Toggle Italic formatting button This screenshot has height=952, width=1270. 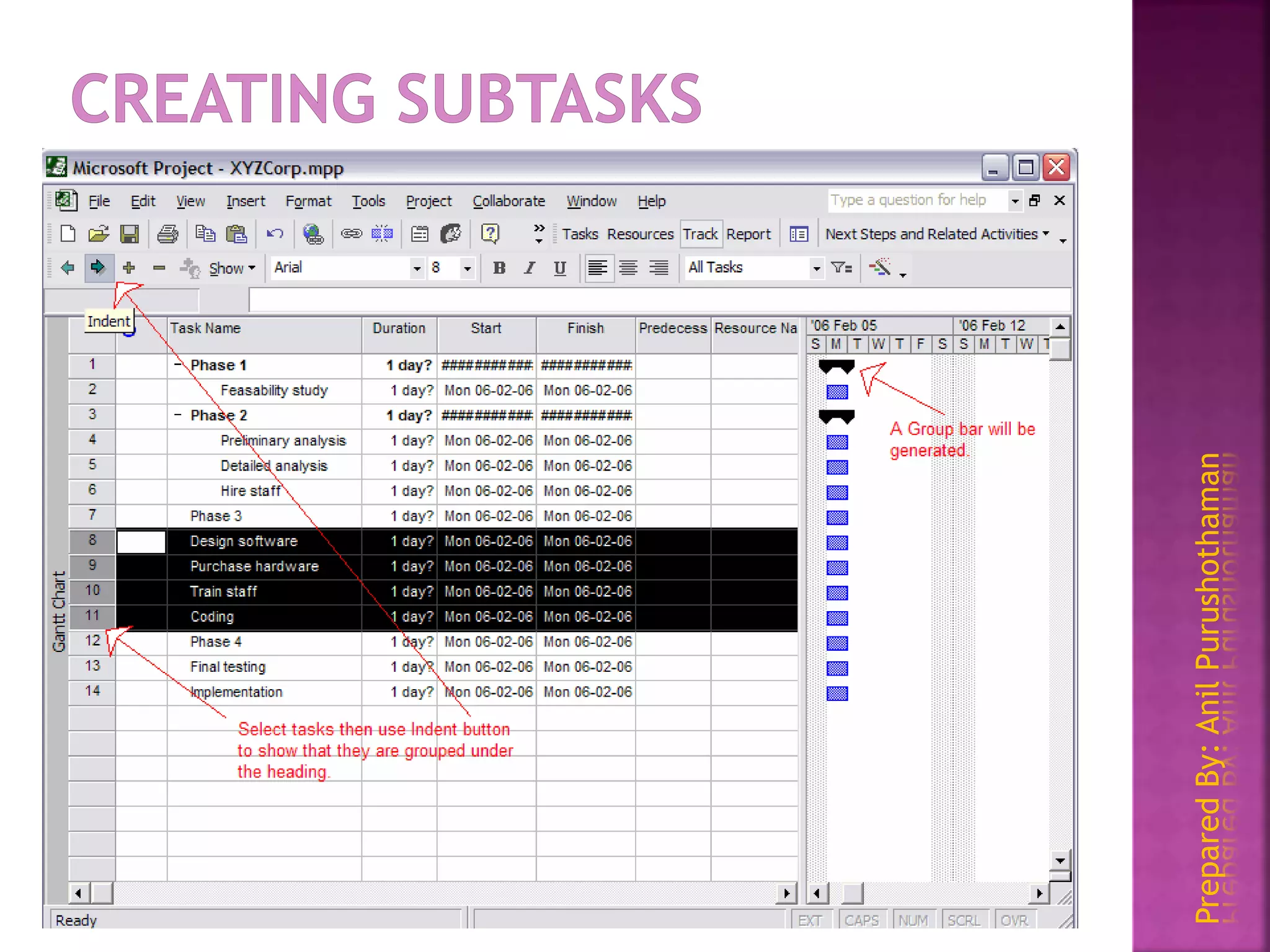click(x=530, y=268)
